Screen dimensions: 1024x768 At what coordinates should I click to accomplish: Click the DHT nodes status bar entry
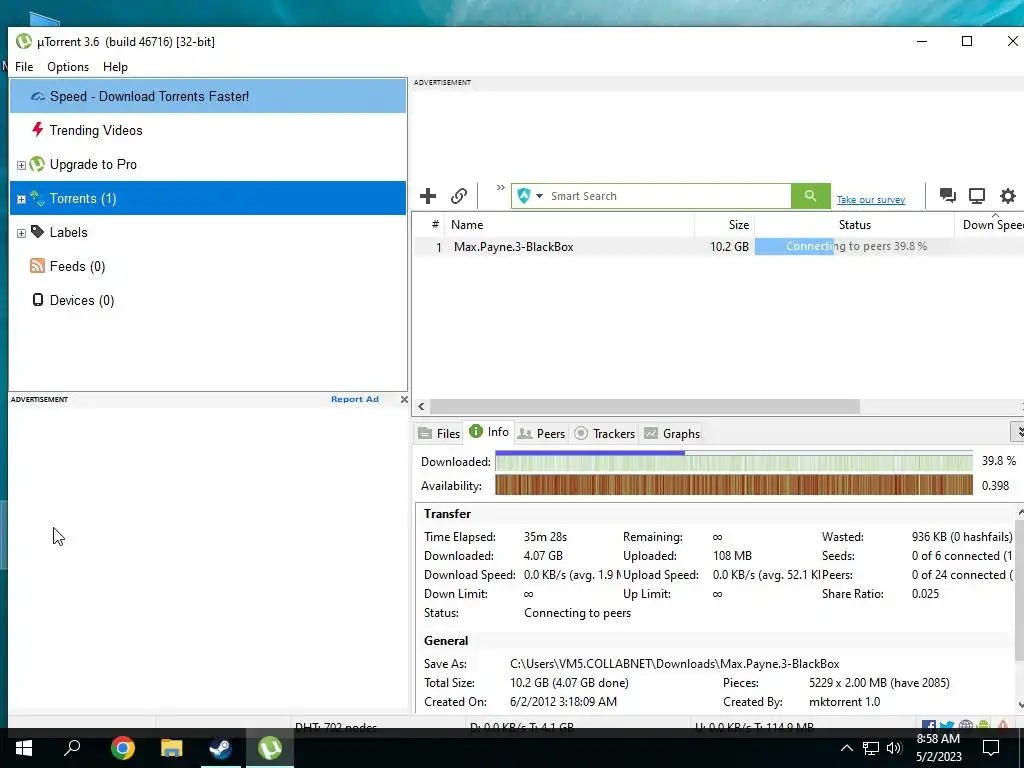click(336, 726)
